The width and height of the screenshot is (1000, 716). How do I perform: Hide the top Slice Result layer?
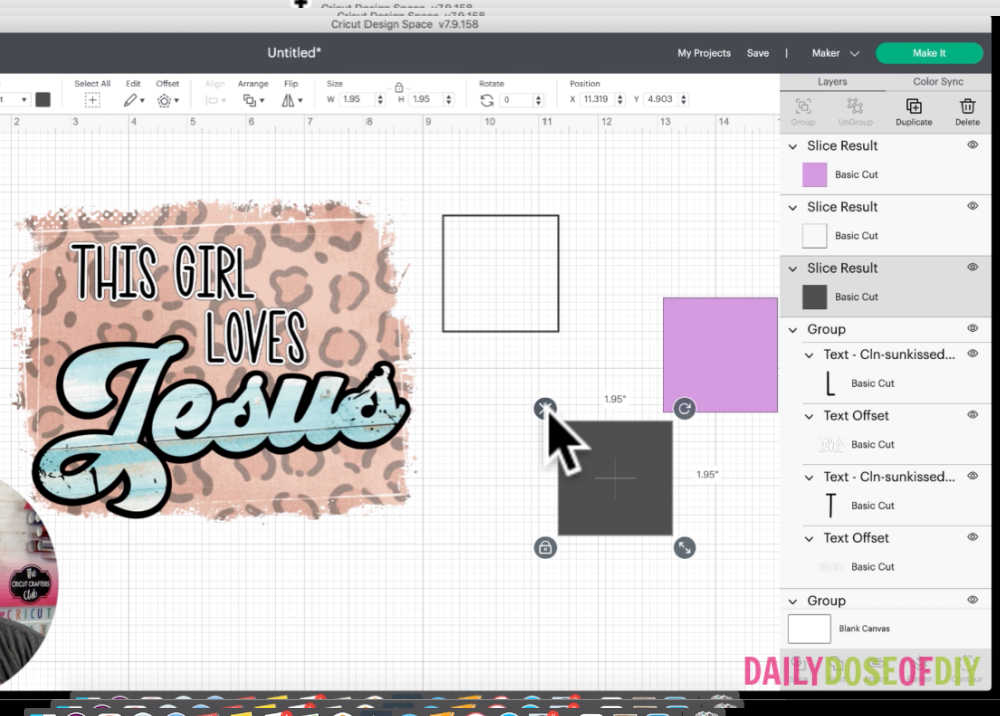971,144
